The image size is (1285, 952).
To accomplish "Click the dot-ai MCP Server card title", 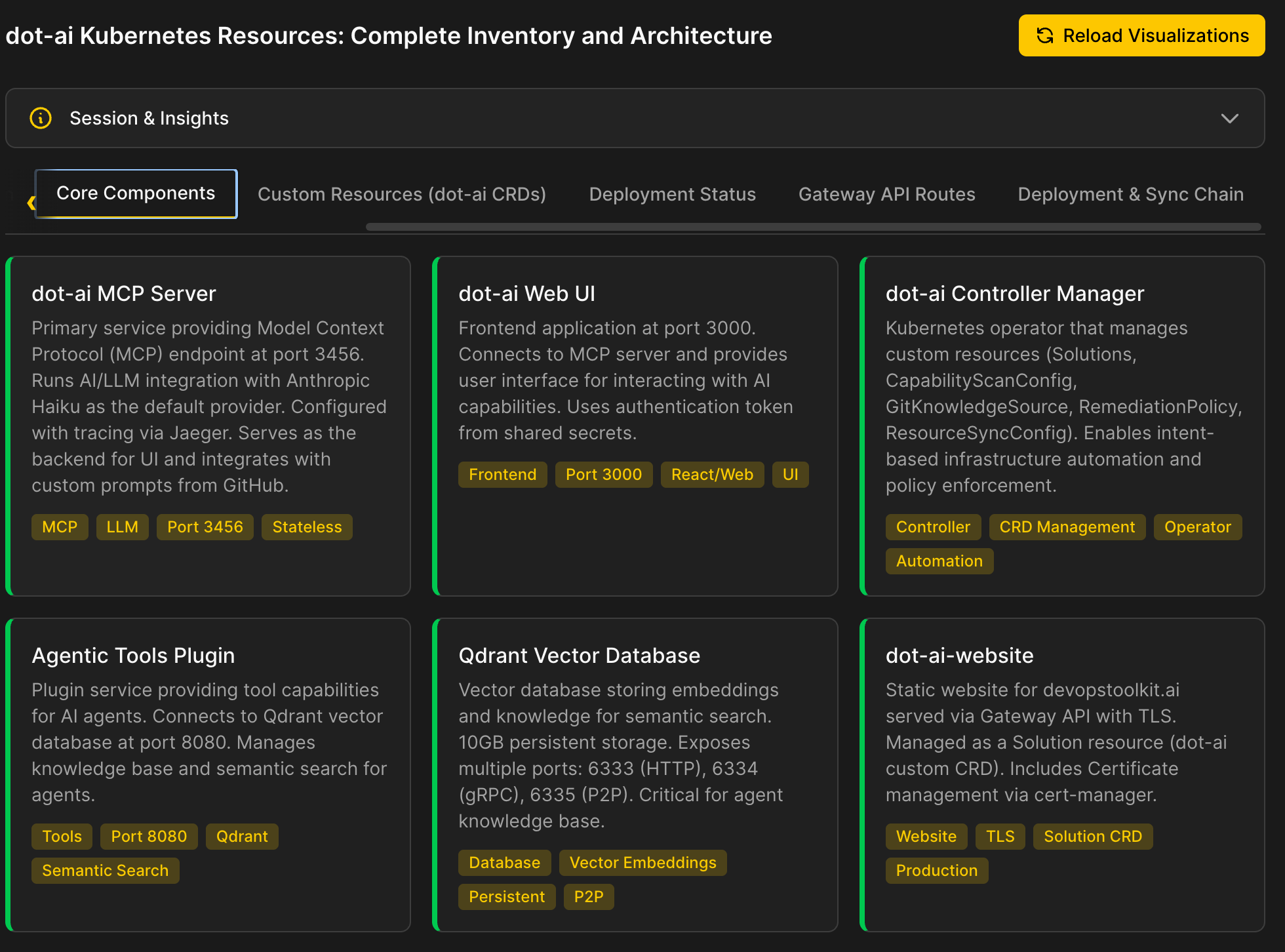I will click(124, 294).
